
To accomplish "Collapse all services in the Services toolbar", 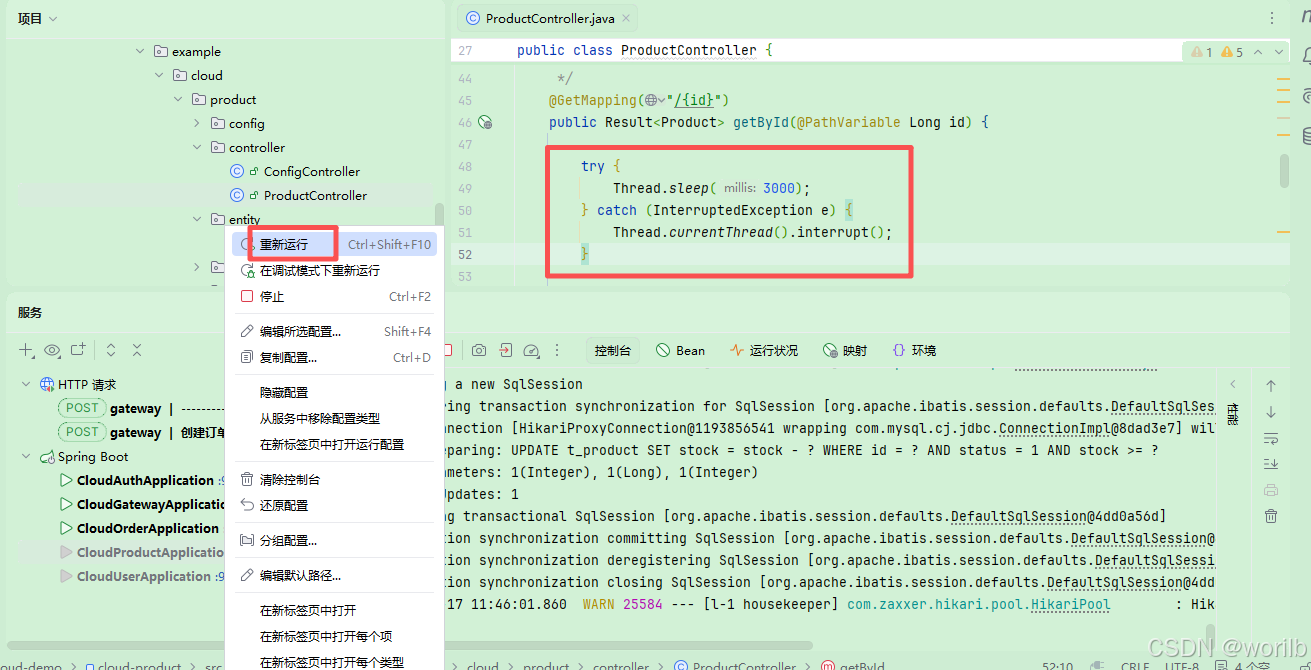I will pos(137,350).
